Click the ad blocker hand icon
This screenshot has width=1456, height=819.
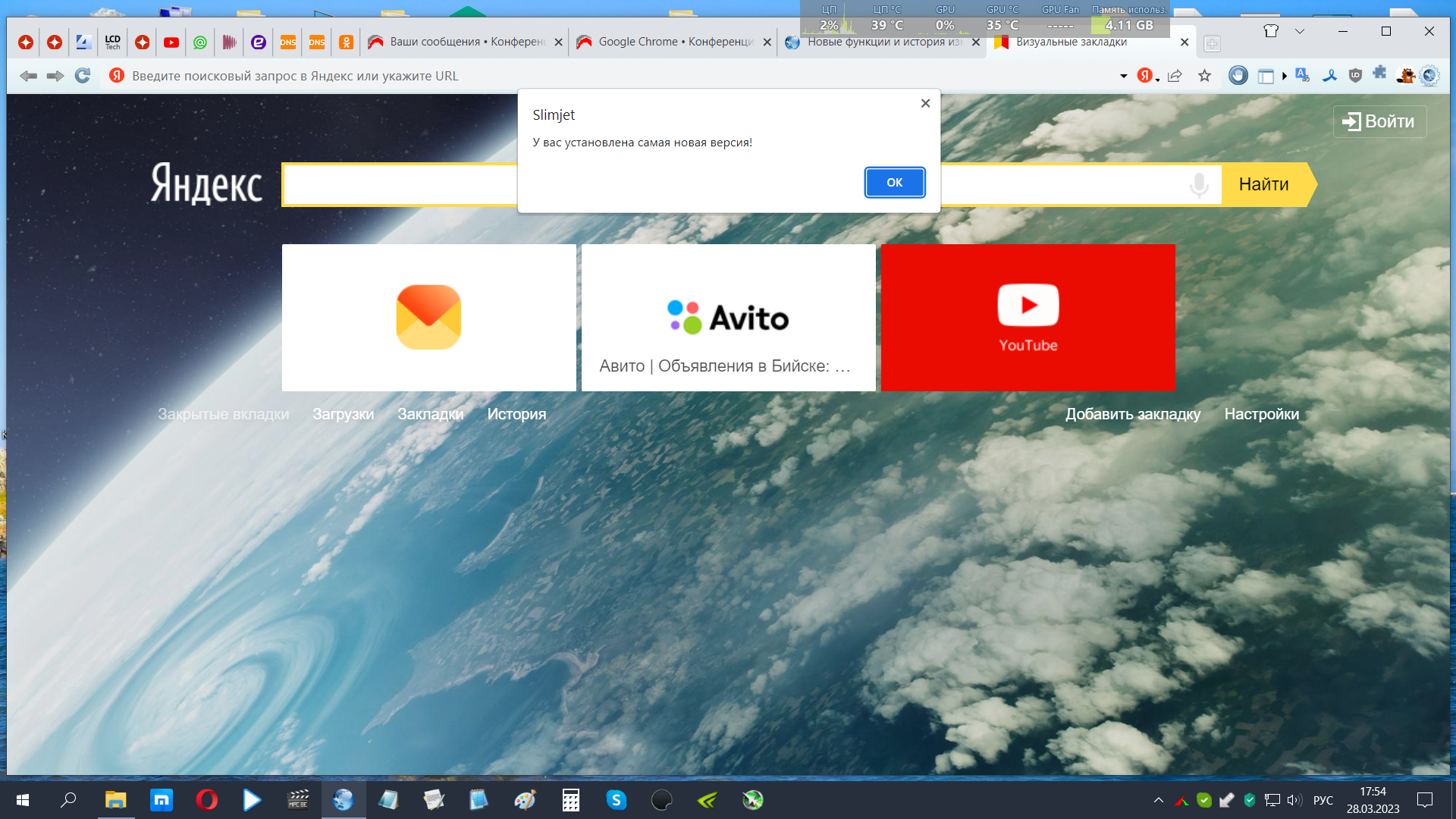(x=1238, y=76)
